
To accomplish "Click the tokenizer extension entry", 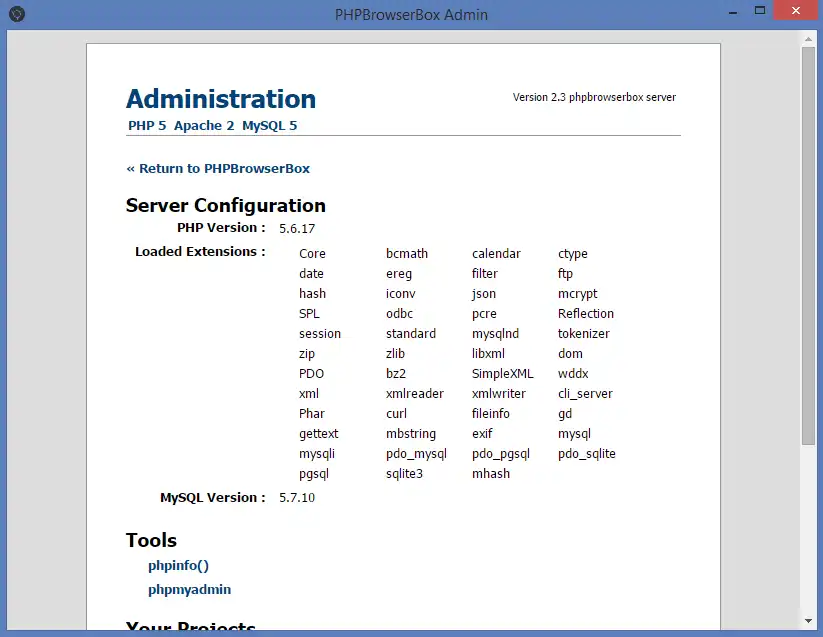I will (584, 334).
